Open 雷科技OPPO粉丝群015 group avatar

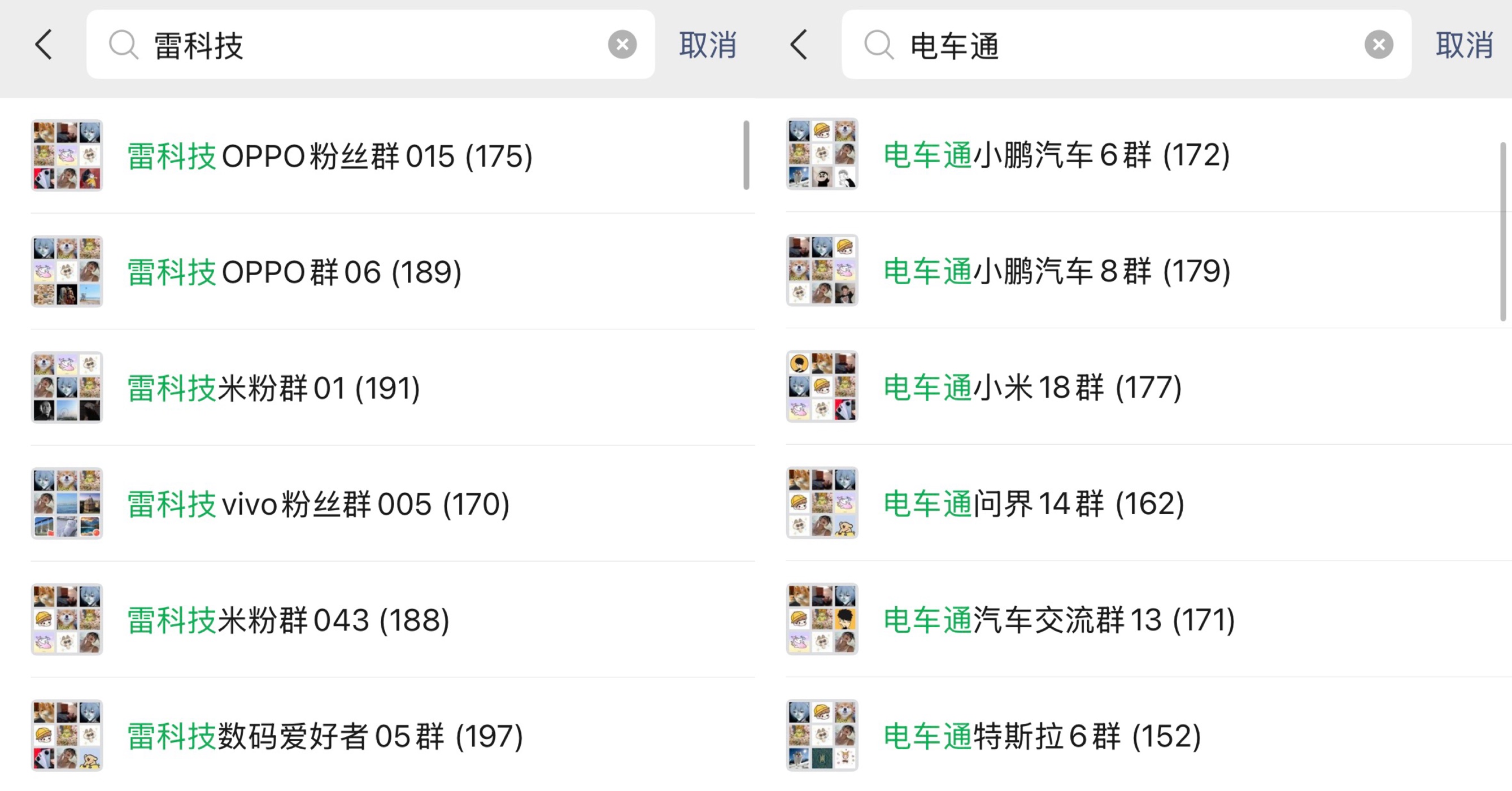tap(67, 155)
